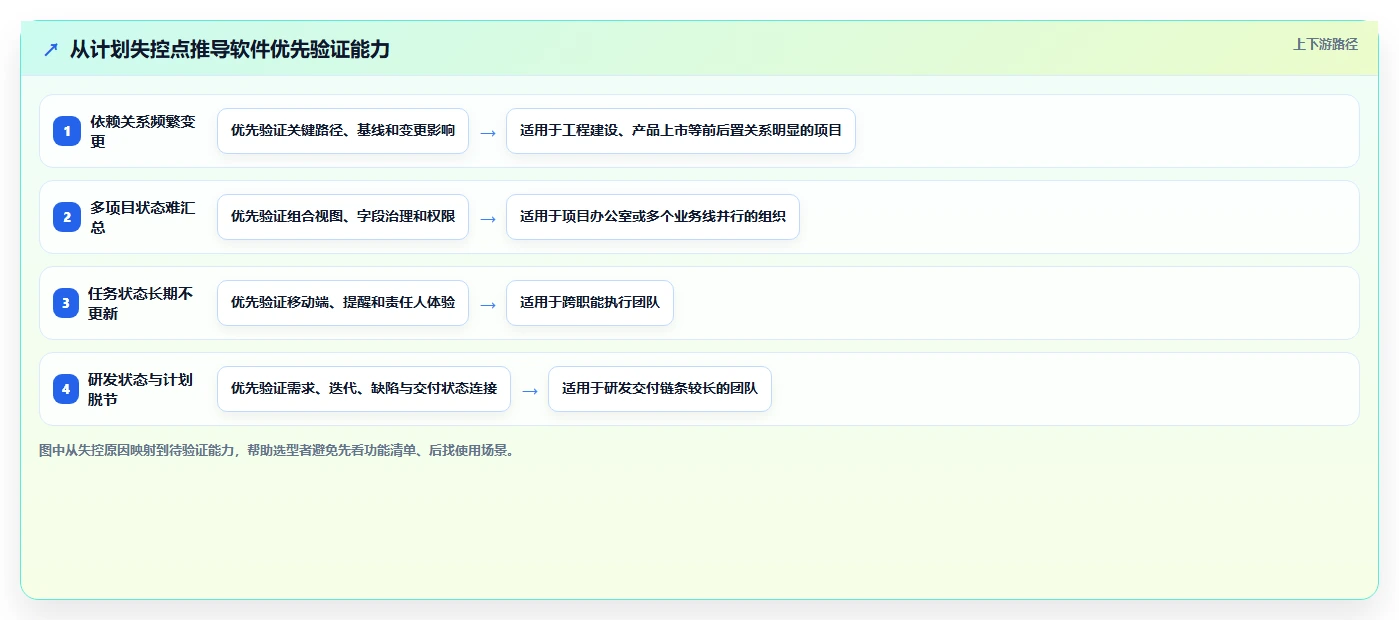This screenshot has width=1399, height=620.
Task: Click the number 1 badge
Action: pyautogui.click(x=67, y=131)
